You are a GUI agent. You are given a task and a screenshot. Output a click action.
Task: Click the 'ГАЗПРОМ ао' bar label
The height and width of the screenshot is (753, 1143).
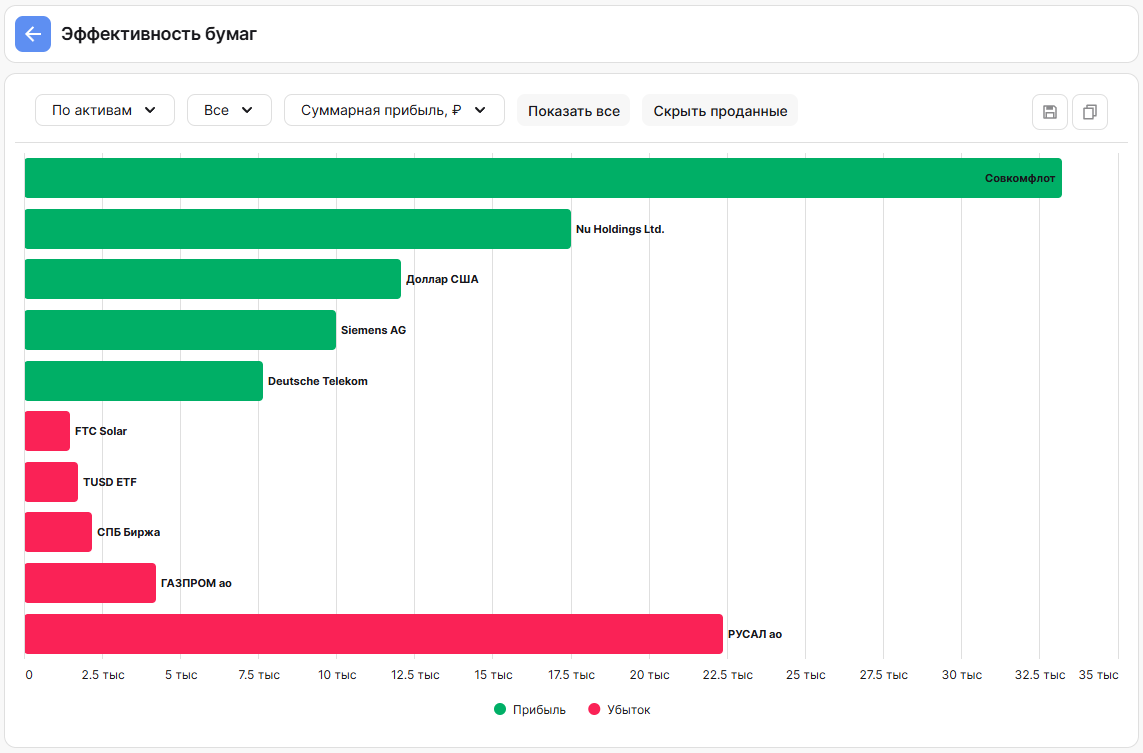pyautogui.click(x=197, y=583)
